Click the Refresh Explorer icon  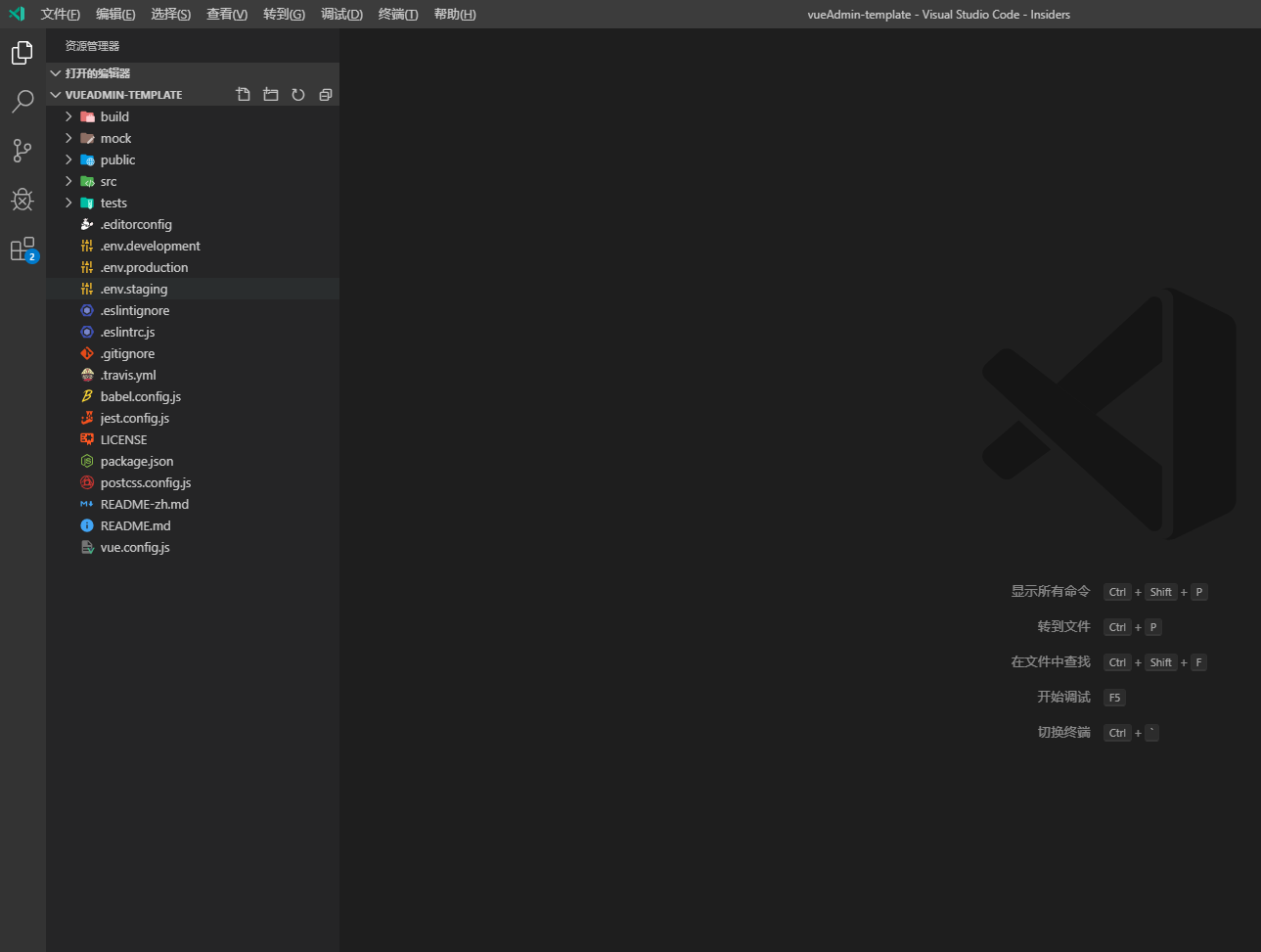click(298, 95)
